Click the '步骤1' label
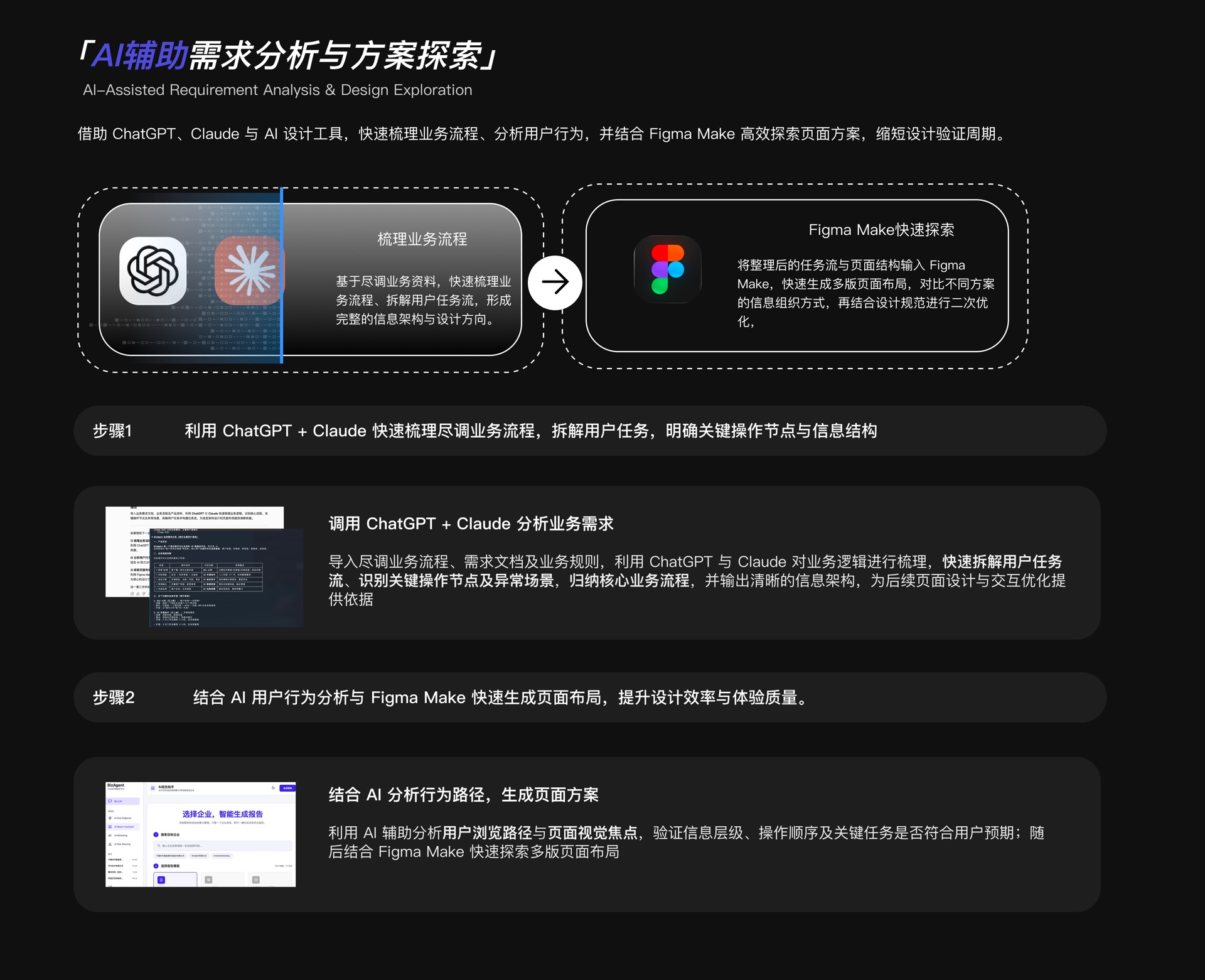Screen dimensions: 1205x980 pos(112,431)
